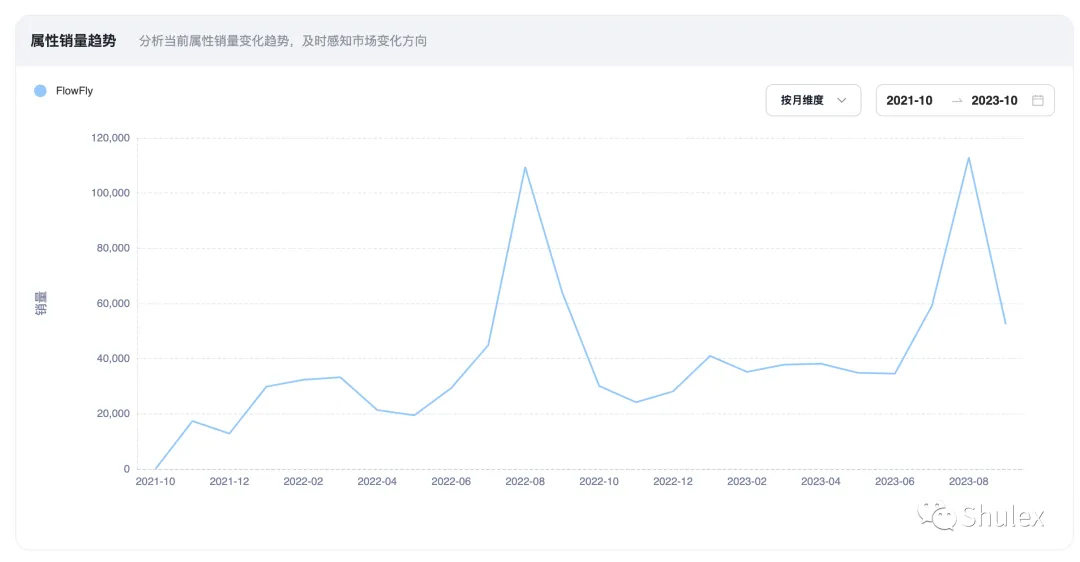Click the 2023-04 x-axis label

820,481
